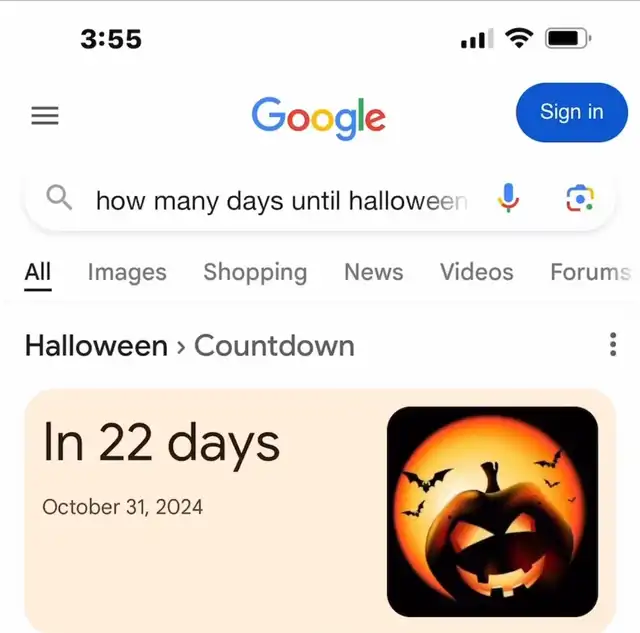Switch to the Images tab
Screen dimensions: 640x633
[x=127, y=272]
